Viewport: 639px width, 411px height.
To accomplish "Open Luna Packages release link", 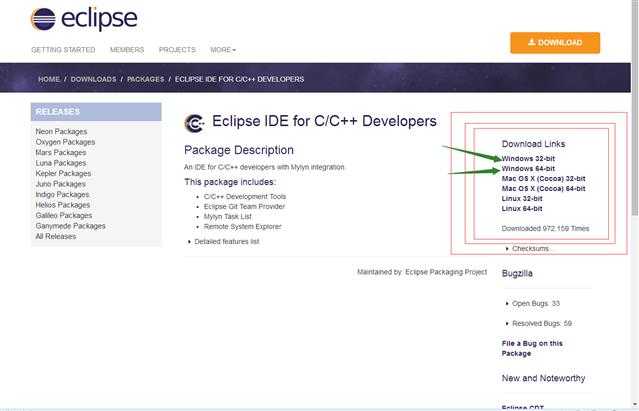I will pos(61,163).
